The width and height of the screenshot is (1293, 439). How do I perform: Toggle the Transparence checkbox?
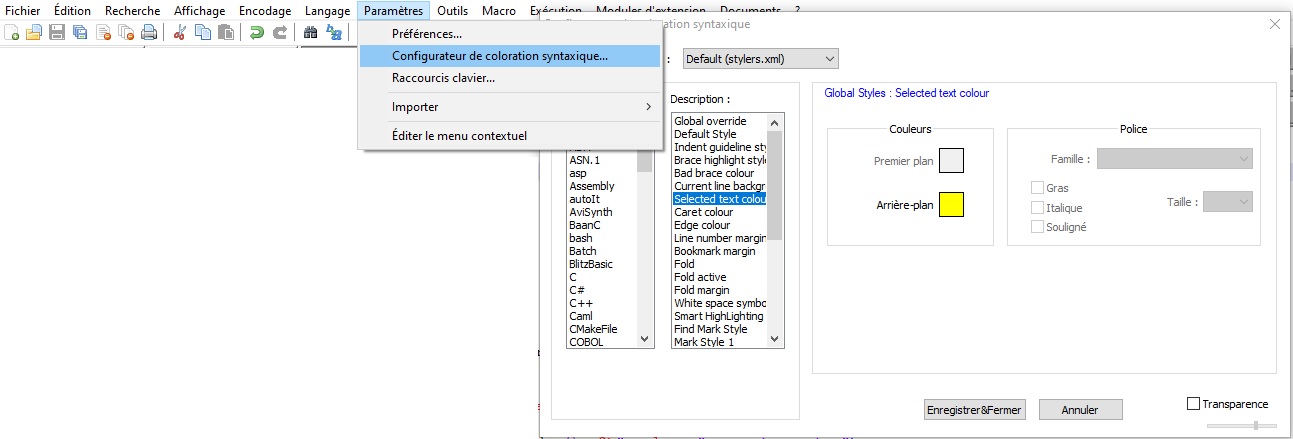point(1193,404)
